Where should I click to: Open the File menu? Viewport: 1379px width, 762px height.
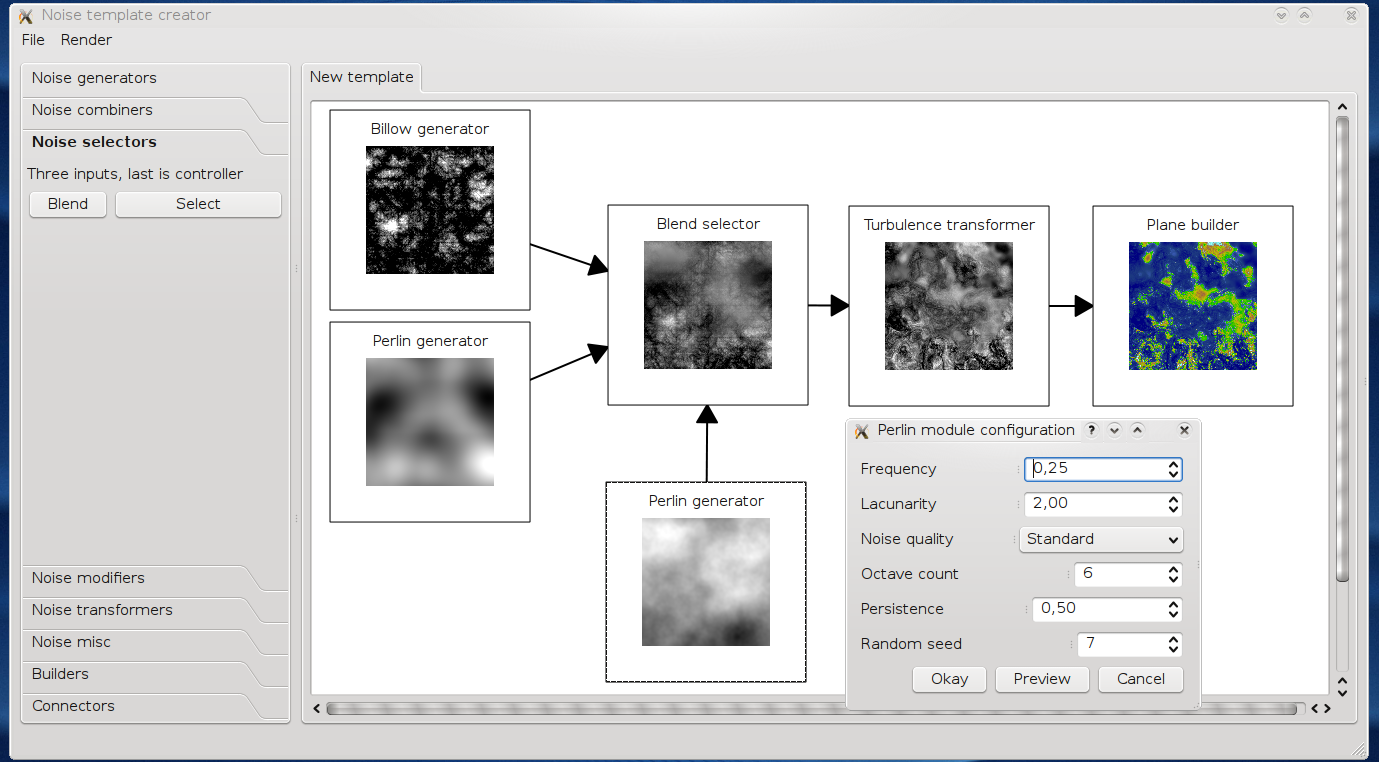33,40
